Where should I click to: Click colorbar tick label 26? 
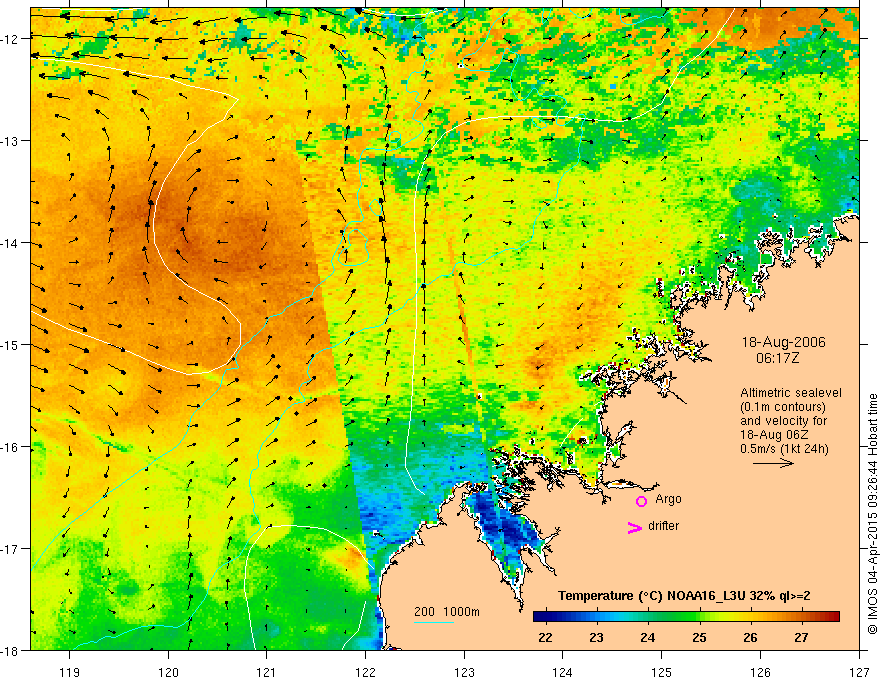pos(750,638)
